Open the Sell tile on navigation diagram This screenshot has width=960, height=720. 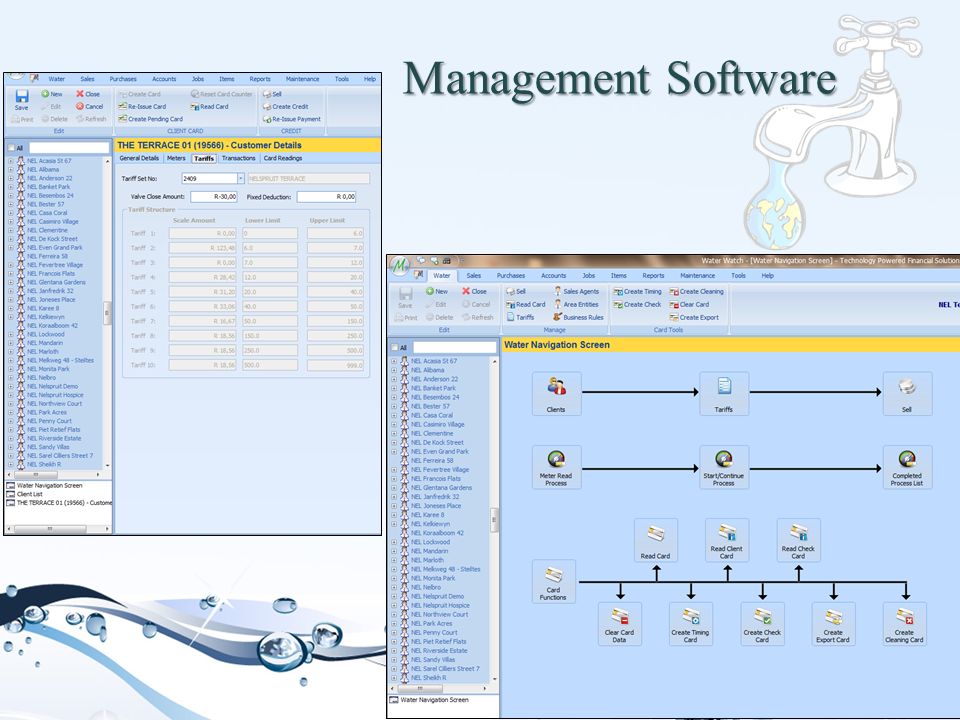[x=907, y=394]
